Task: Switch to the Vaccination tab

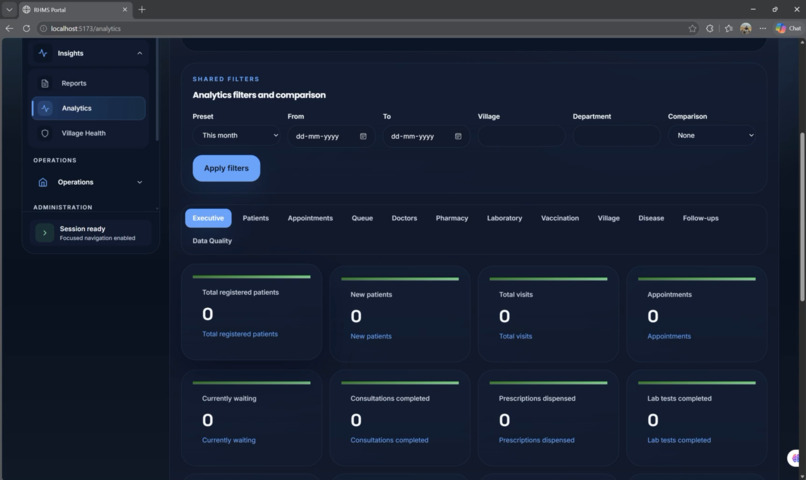Action: coord(560,218)
